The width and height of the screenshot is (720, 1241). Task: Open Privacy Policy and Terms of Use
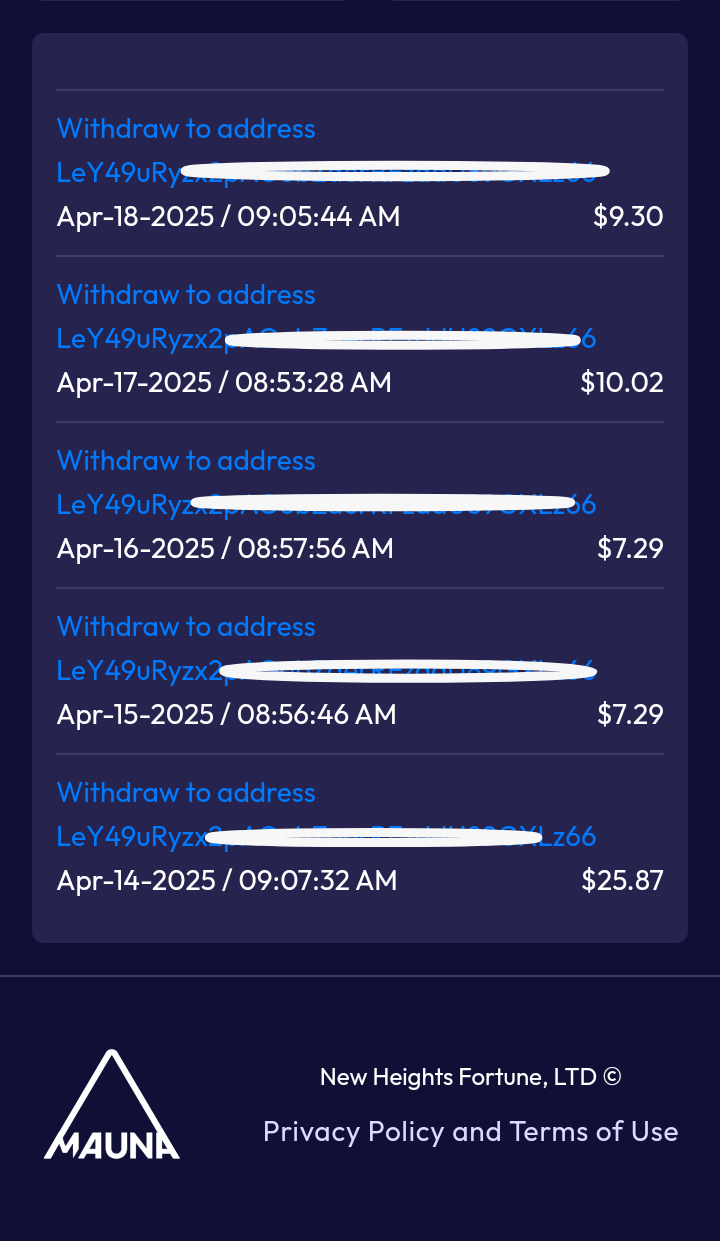coord(470,1131)
